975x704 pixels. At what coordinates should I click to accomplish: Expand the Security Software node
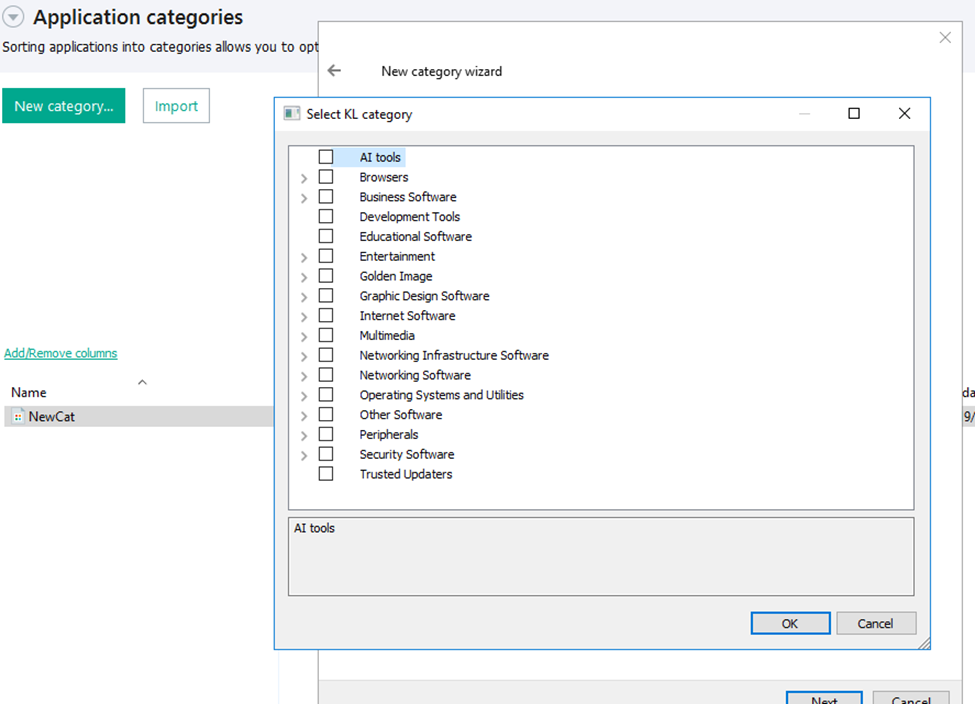pyautogui.click(x=304, y=456)
